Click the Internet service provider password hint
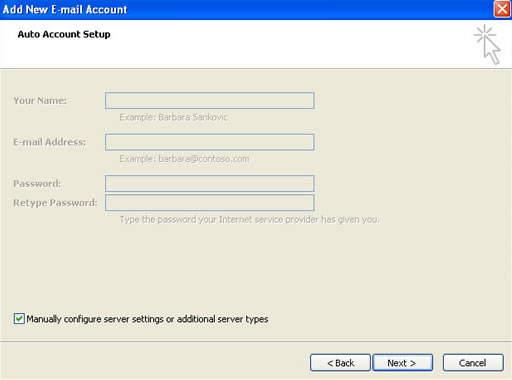Screen dimensions: 512x380 click(249, 220)
